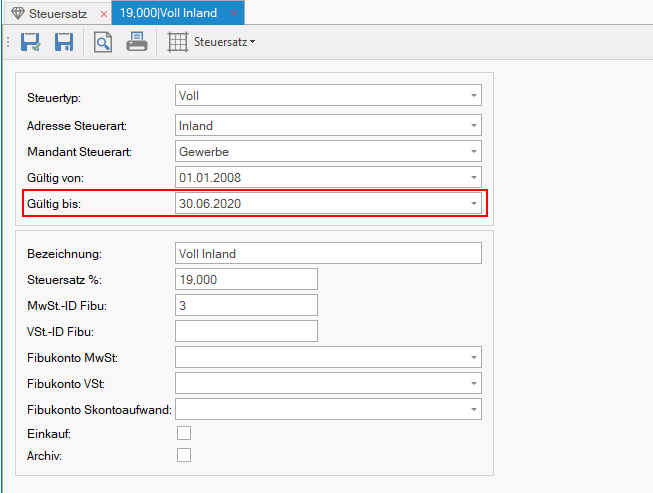Switch to the Steuersatz tab

click(58, 14)
